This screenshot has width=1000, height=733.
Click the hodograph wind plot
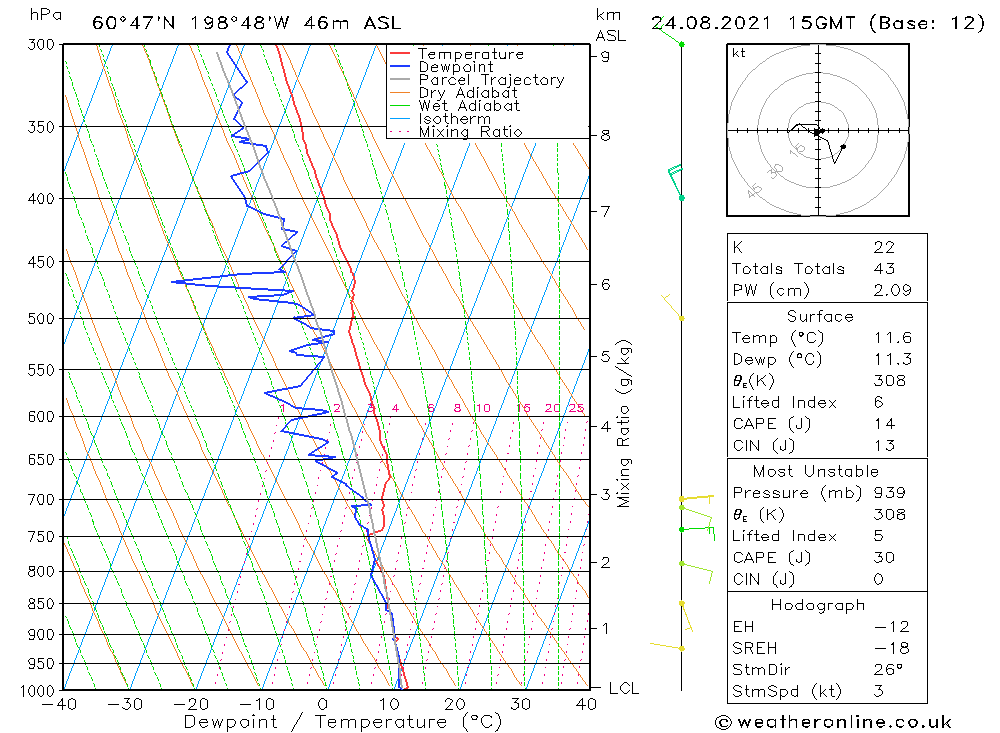pos(818,130)
